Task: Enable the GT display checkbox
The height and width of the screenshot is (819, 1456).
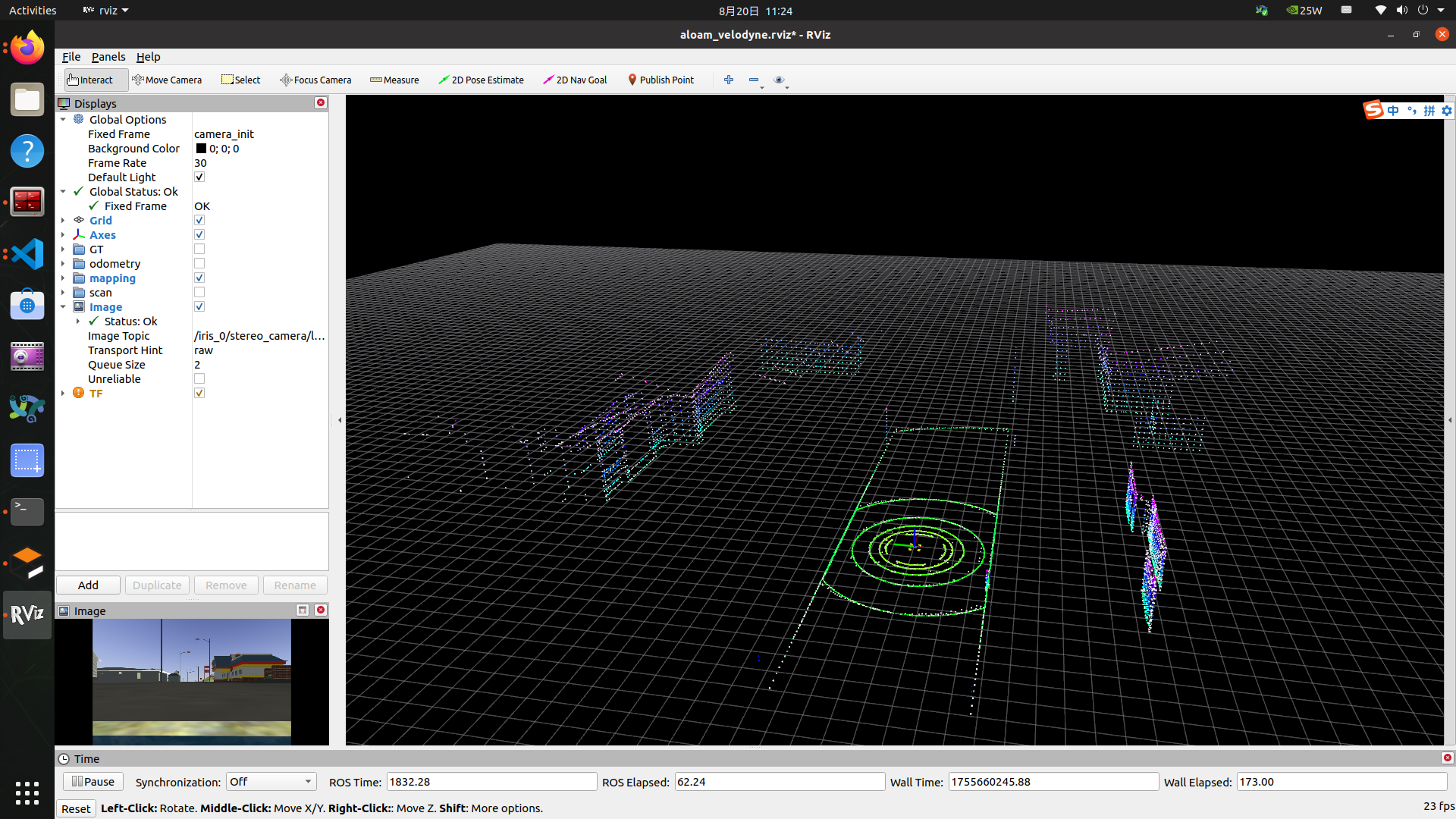Action: tap(199, 249)
